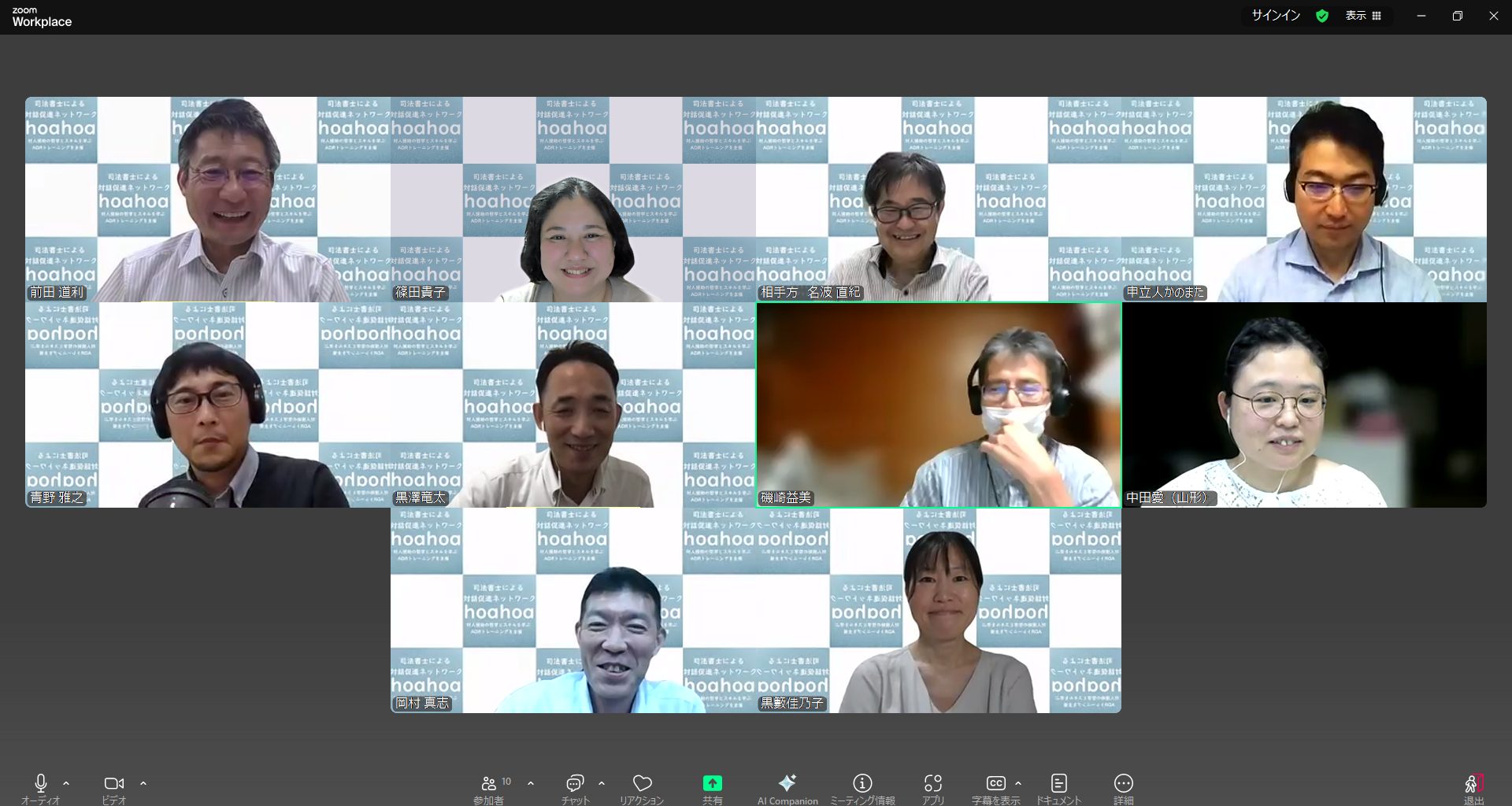Expand the captions options arrow

1018,783
